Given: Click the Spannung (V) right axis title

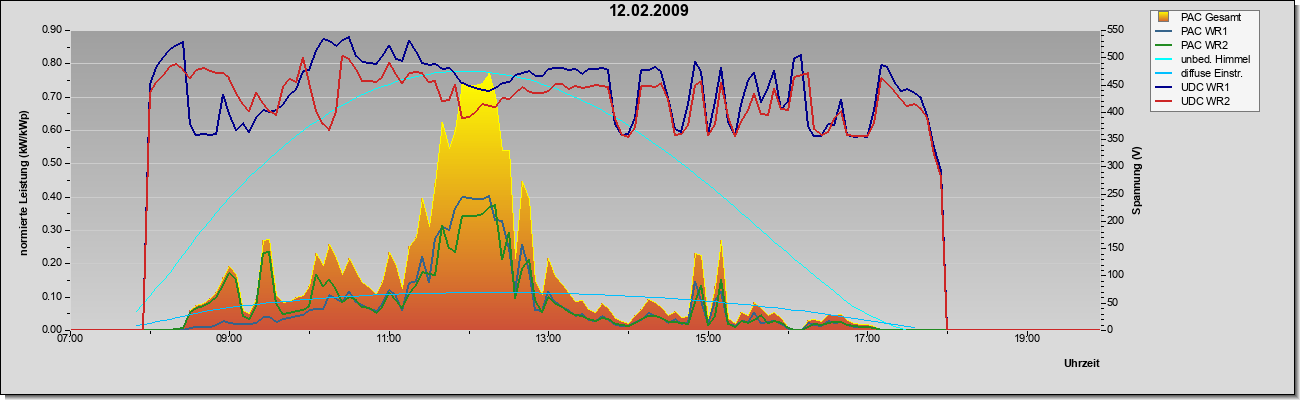Looking at the screenshot, I should tap(1137, 179).
